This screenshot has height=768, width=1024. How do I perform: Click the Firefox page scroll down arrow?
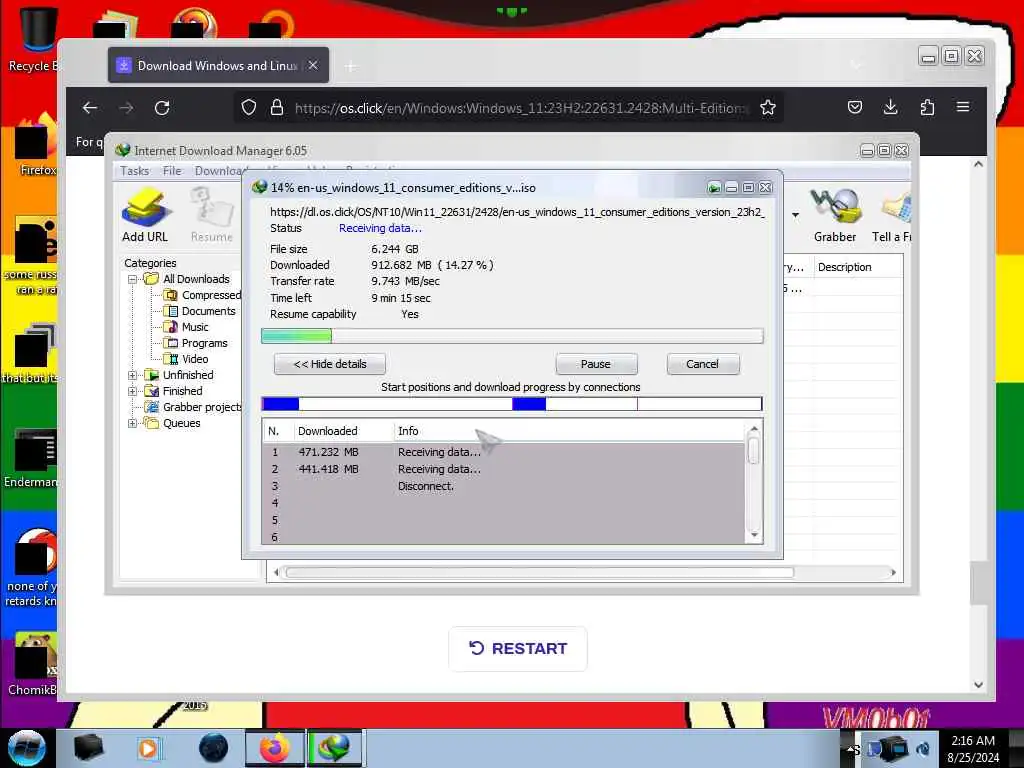click(978, 685)
